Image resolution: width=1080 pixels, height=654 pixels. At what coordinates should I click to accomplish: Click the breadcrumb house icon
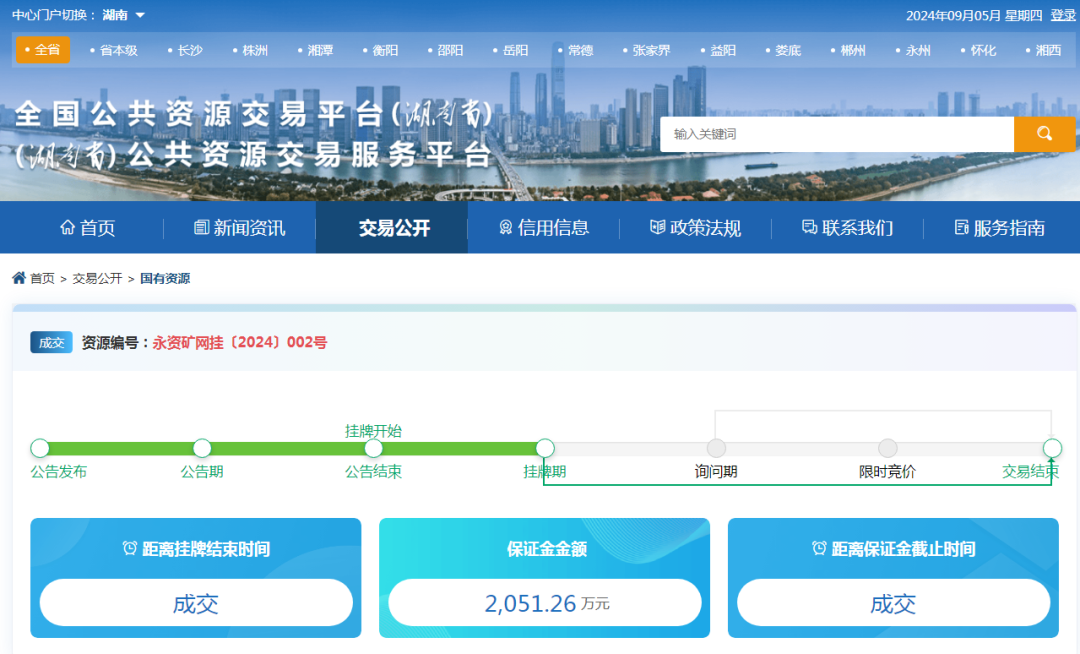coord(19,278)
